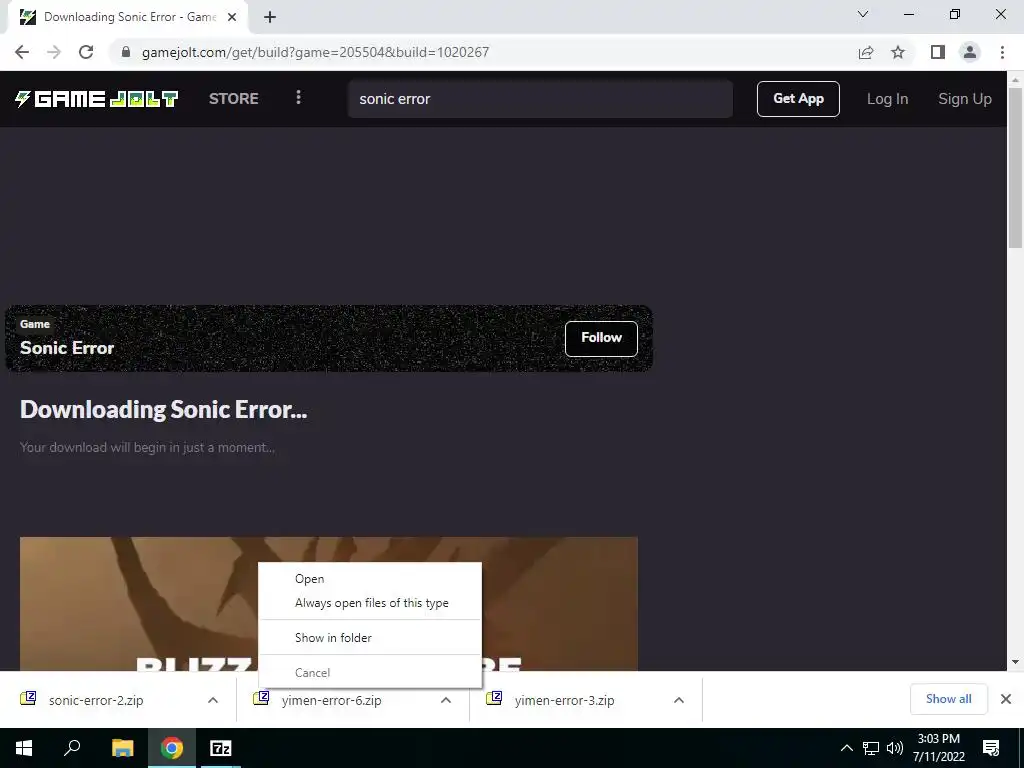Image resolution: width=1024 pixels, height=768 pixels.
Task: Open the Chrome profile avatar
Action: click(970, 52)
